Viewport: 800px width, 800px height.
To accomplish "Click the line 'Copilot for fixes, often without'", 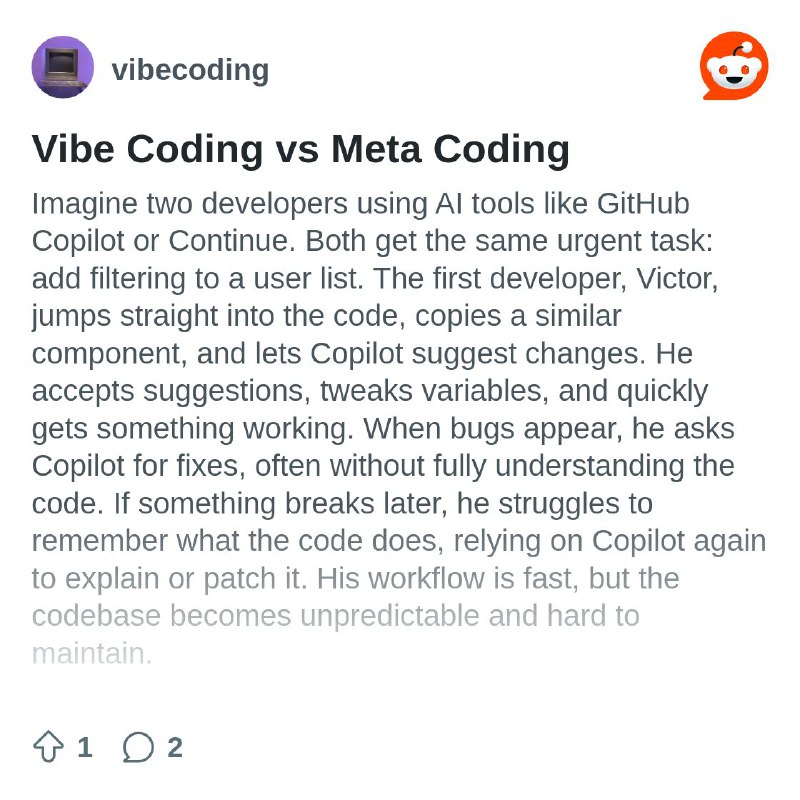I will point(383,466).
